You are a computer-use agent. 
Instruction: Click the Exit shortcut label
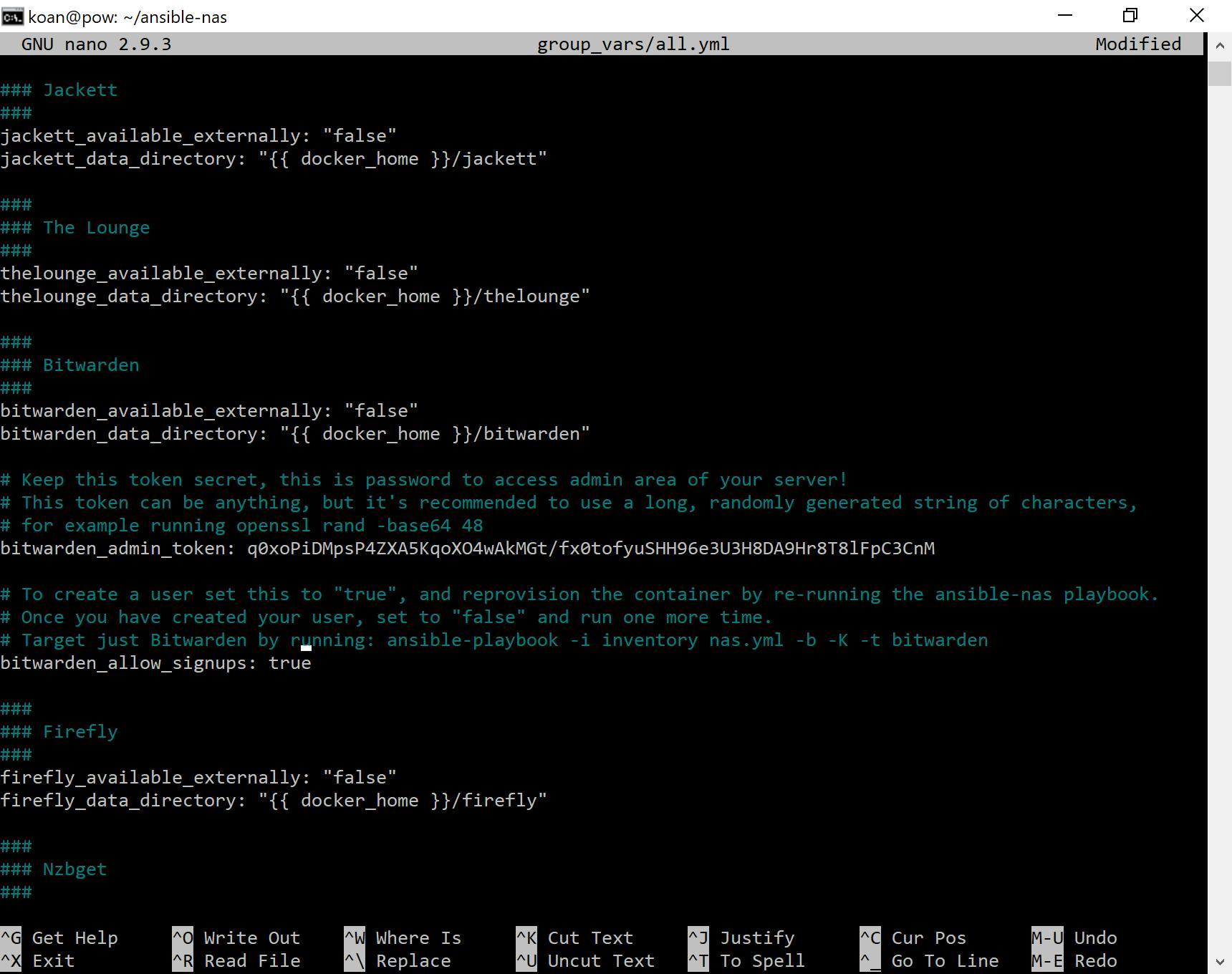pos(53,961)
